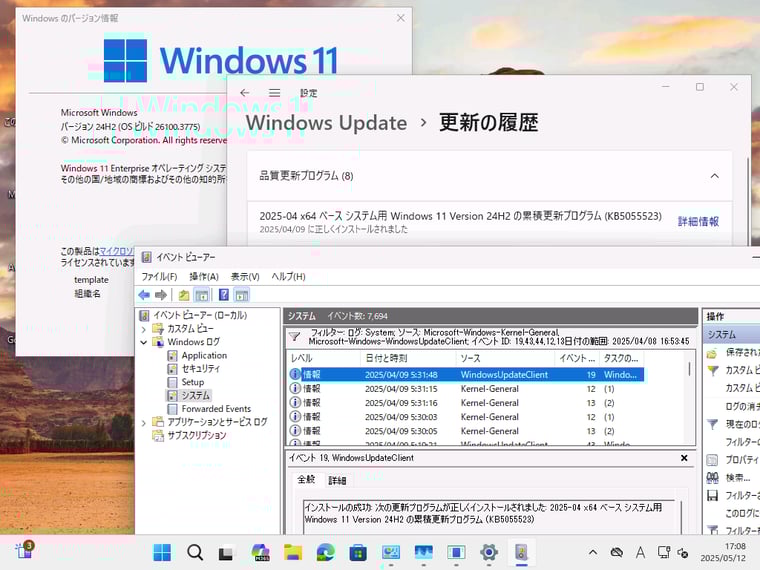Open the 表示(V) menu

point(245,276)
